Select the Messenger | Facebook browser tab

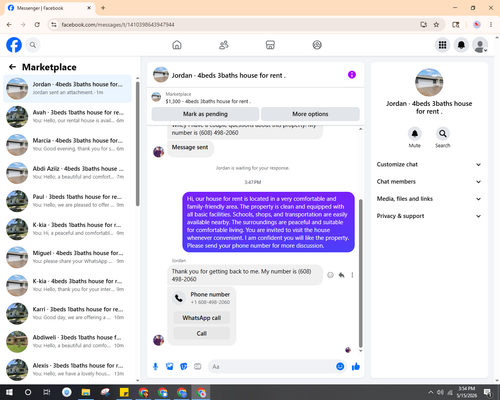coord(50,8)
